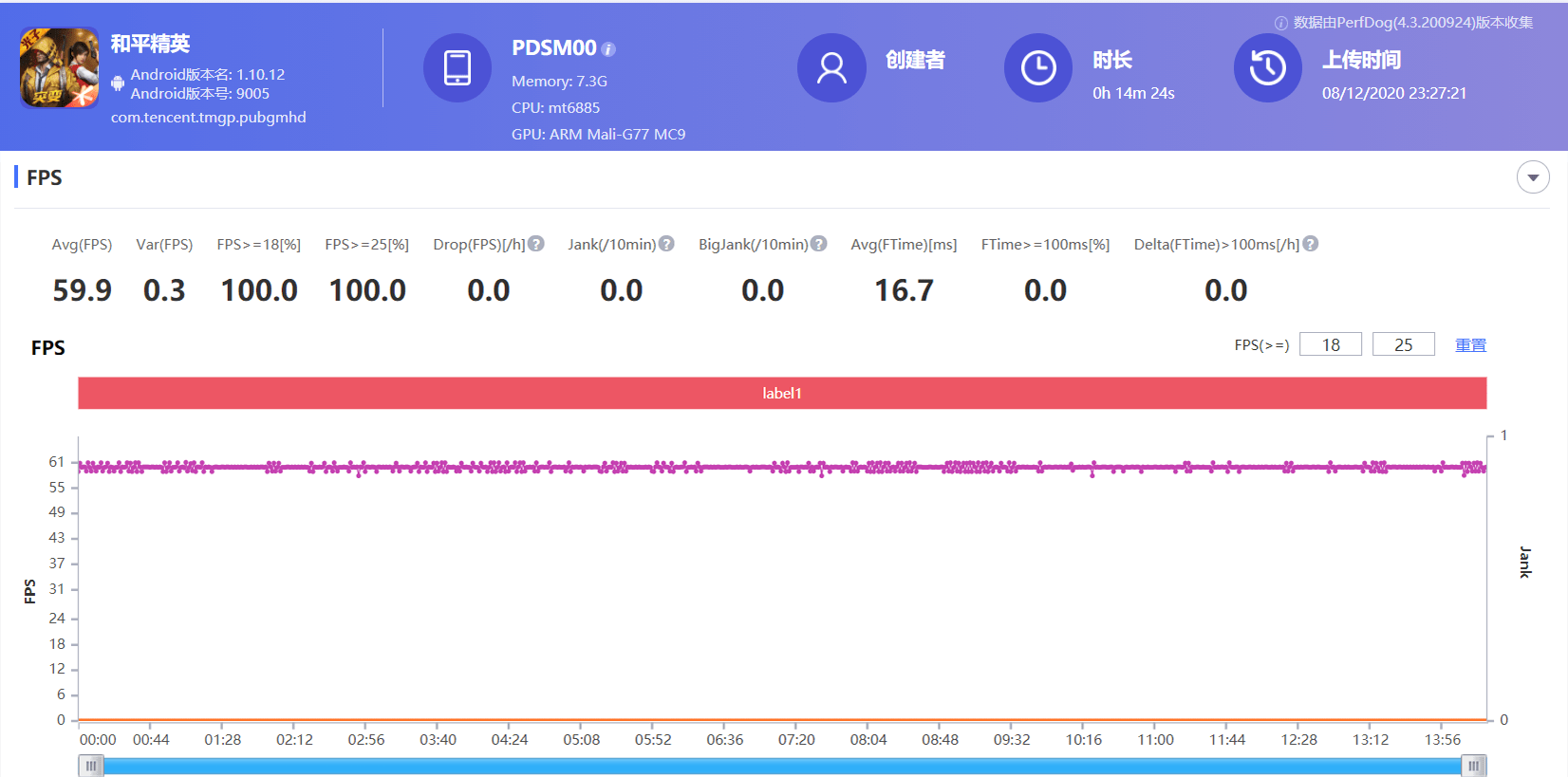The height and width of the screenshot is (777, 1568).
Task: Click the upload time 08/12/2020 23:27:21
Action: (x=1394, y=93)
